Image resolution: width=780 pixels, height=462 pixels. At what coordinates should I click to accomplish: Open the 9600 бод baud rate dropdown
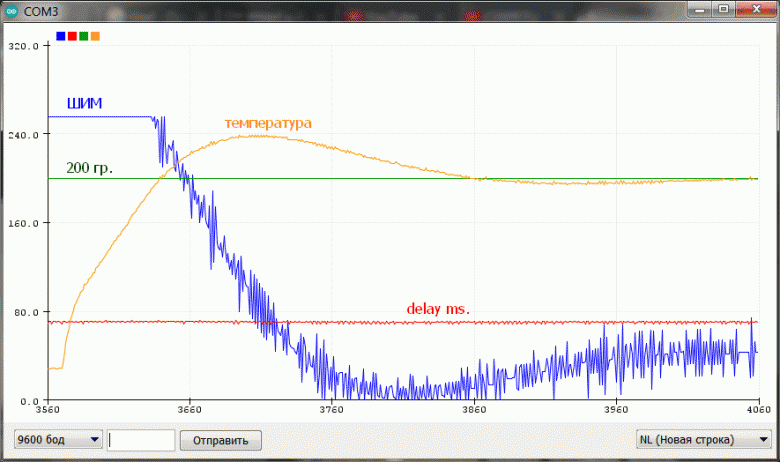(x=56, y=440)
